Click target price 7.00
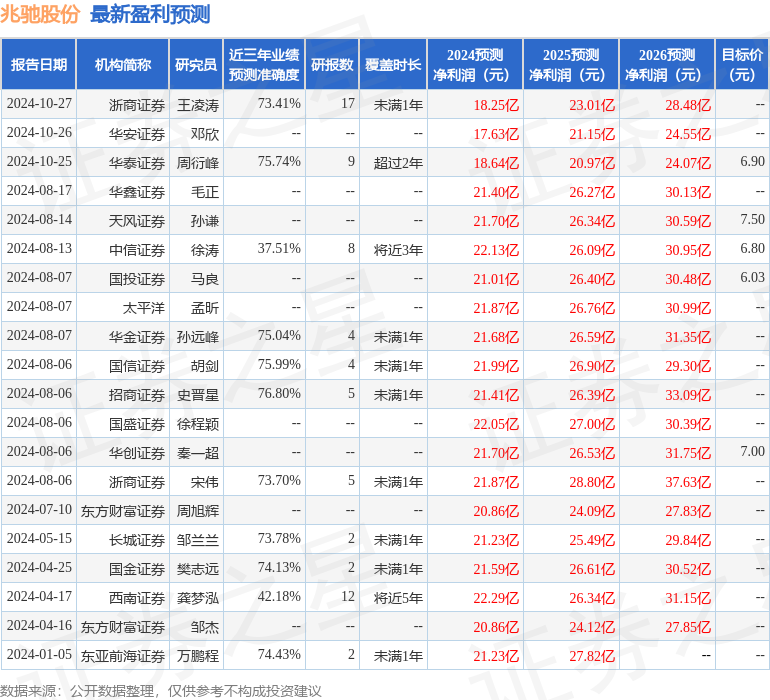770x700 pixels. point(752,451)
